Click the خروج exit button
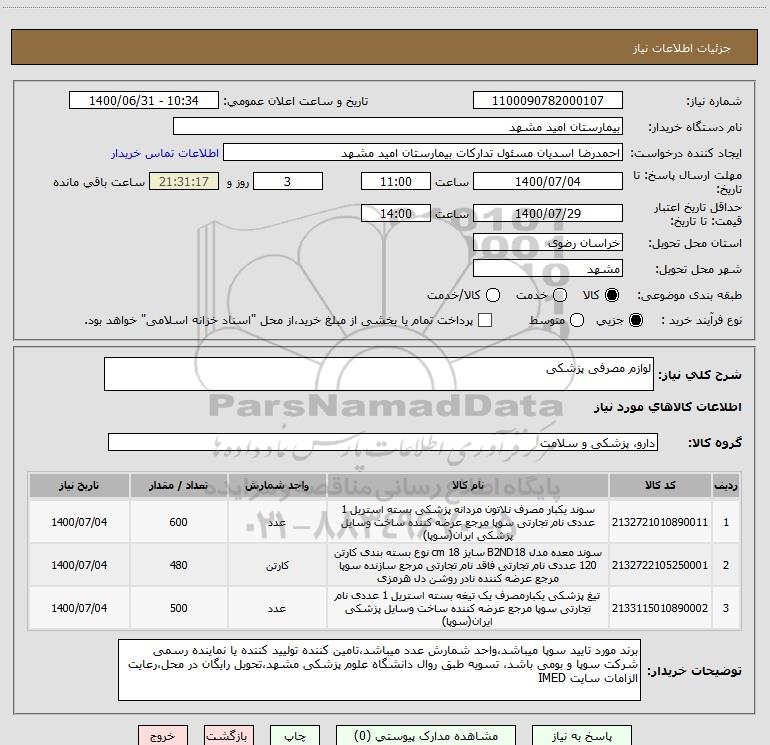Screen dimensions: 770x745 click(163, 736)
